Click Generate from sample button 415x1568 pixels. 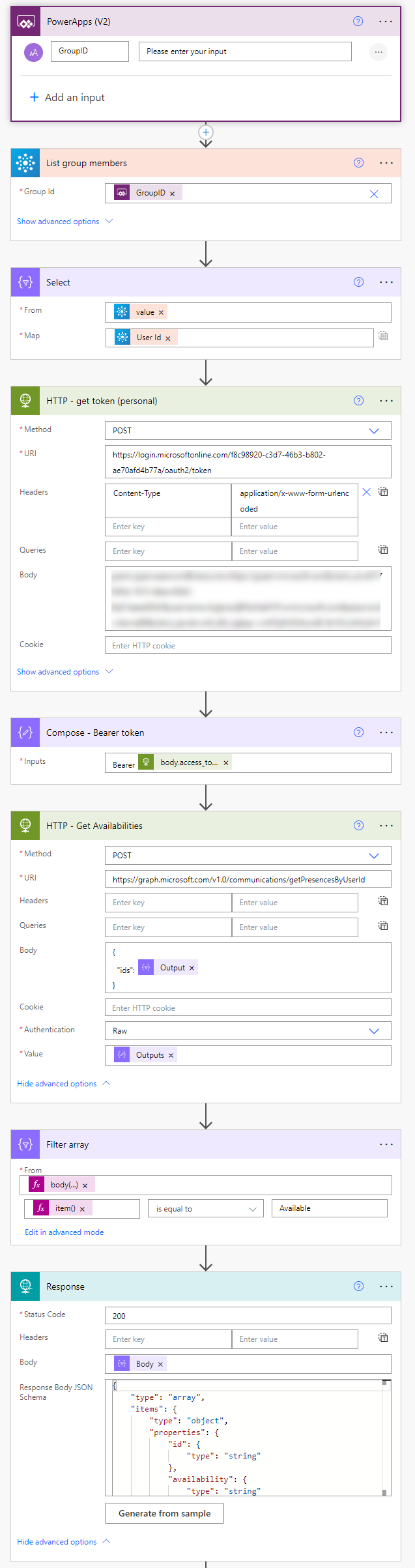[164, 1513]
